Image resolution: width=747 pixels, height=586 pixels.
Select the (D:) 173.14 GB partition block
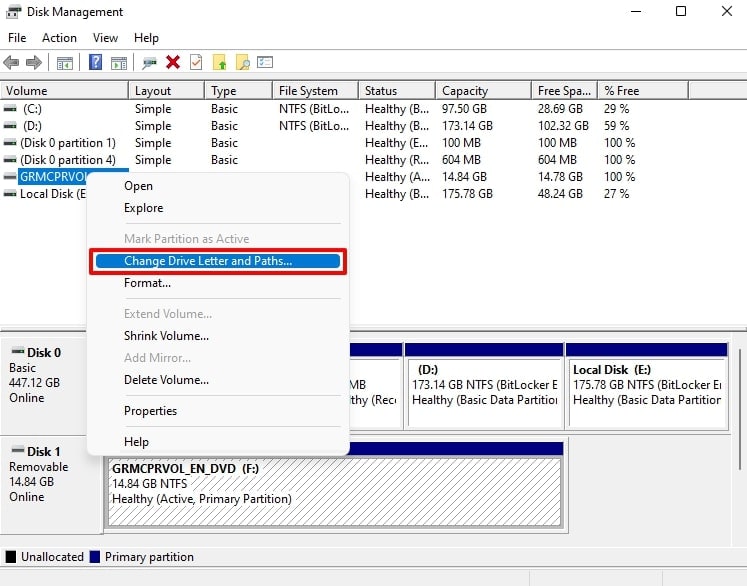pyautogui.click(x=484, y=385)
